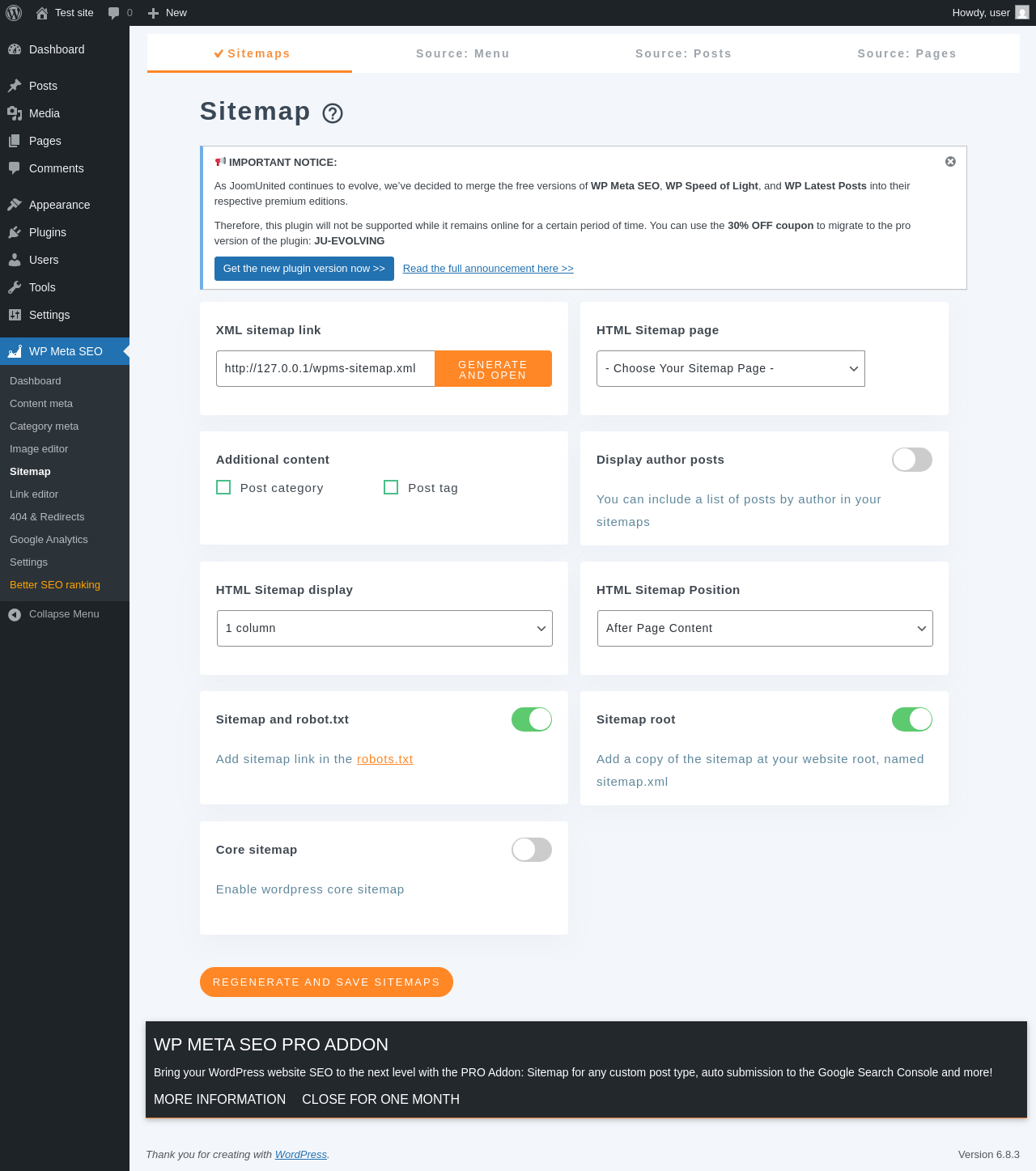Image resolution: width=1036 pixels, height=1171 pixels.
Task: Click Get the new plugin version now
Action: click(304, 269)
